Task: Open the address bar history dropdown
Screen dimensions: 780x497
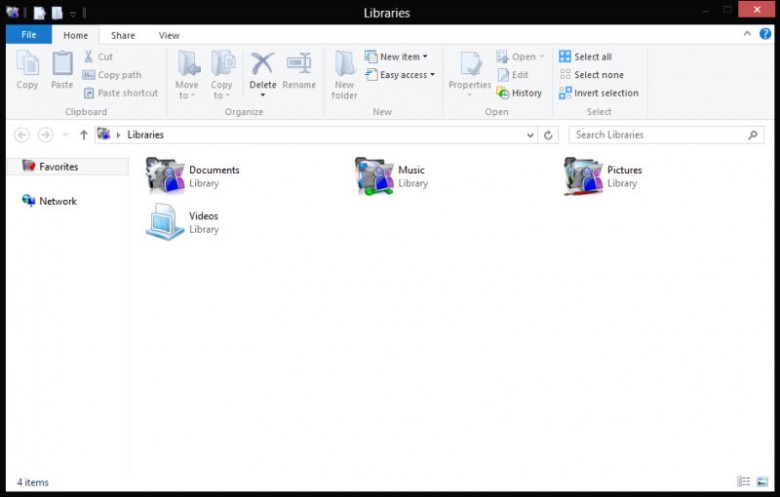Action: [x=530, y=135]
